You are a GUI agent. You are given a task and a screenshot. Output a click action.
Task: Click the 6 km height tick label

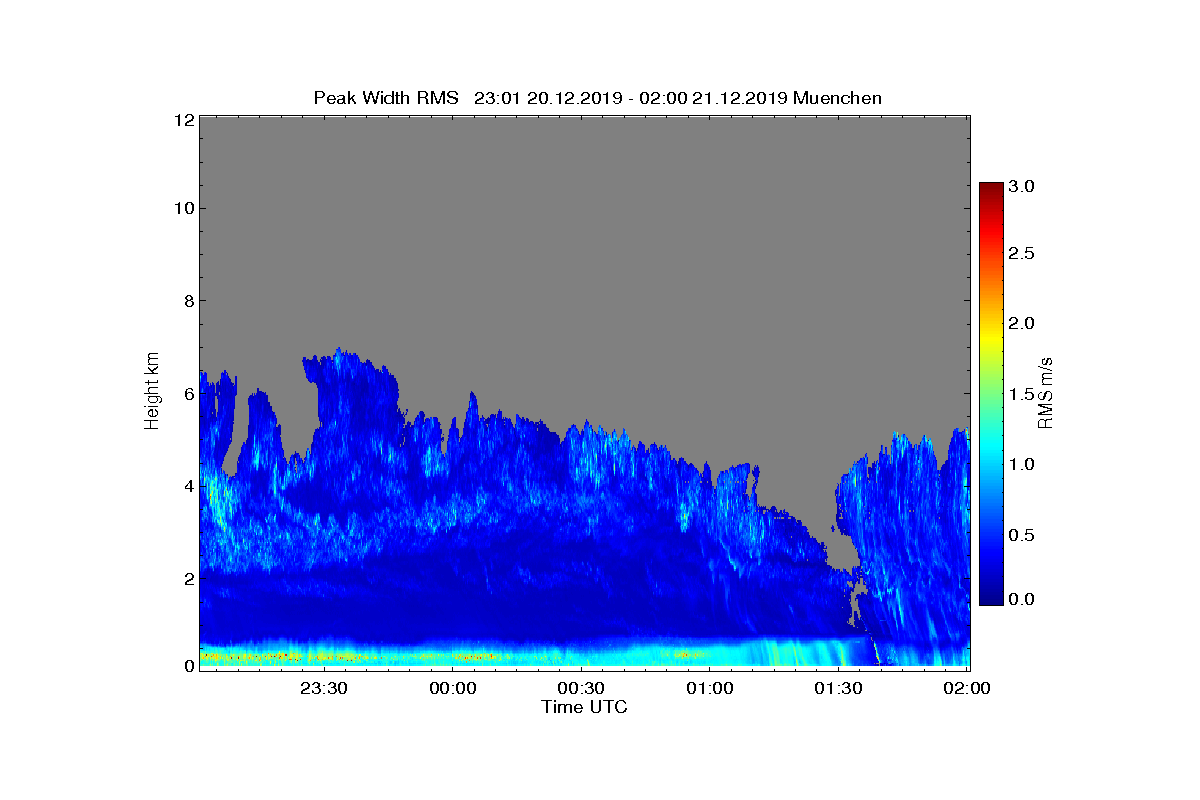[x=187, y=393]
